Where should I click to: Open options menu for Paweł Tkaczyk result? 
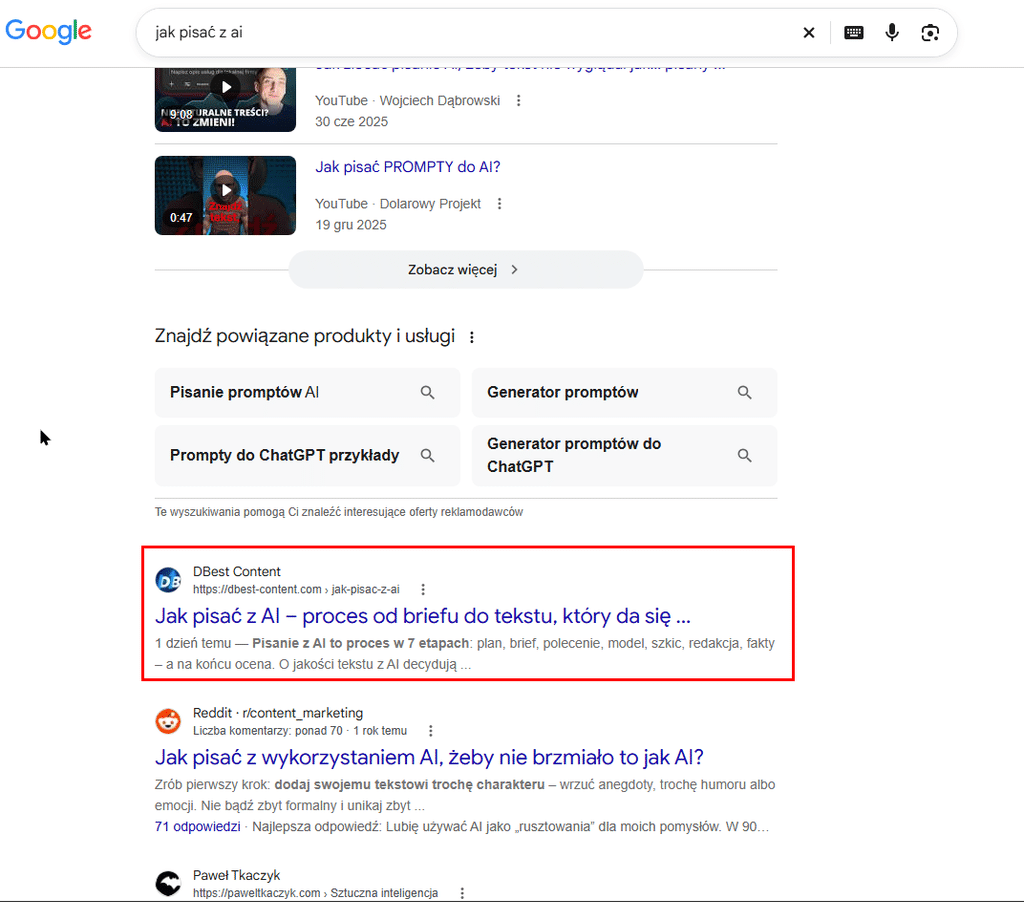[462, 893]
